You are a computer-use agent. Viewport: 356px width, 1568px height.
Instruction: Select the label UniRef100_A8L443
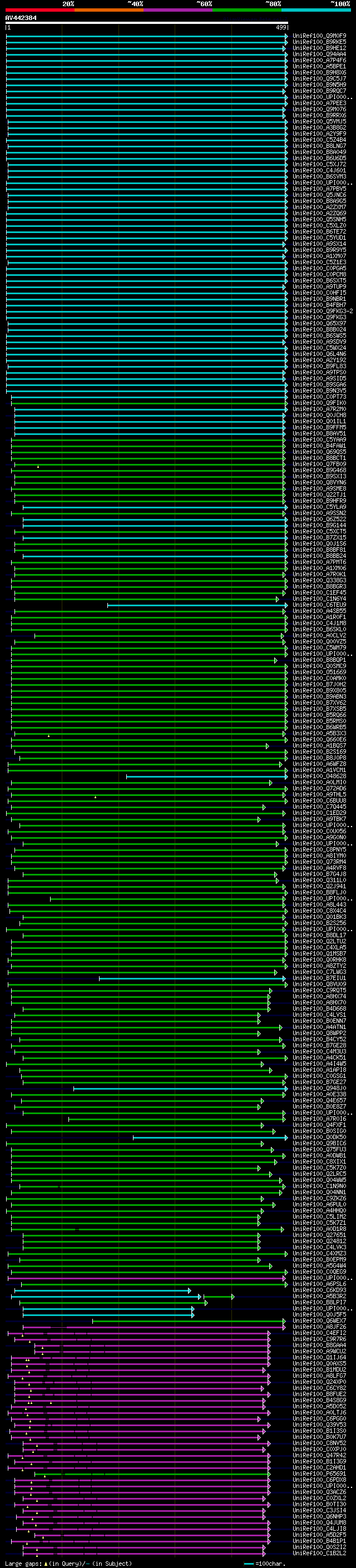pos(319,905)
